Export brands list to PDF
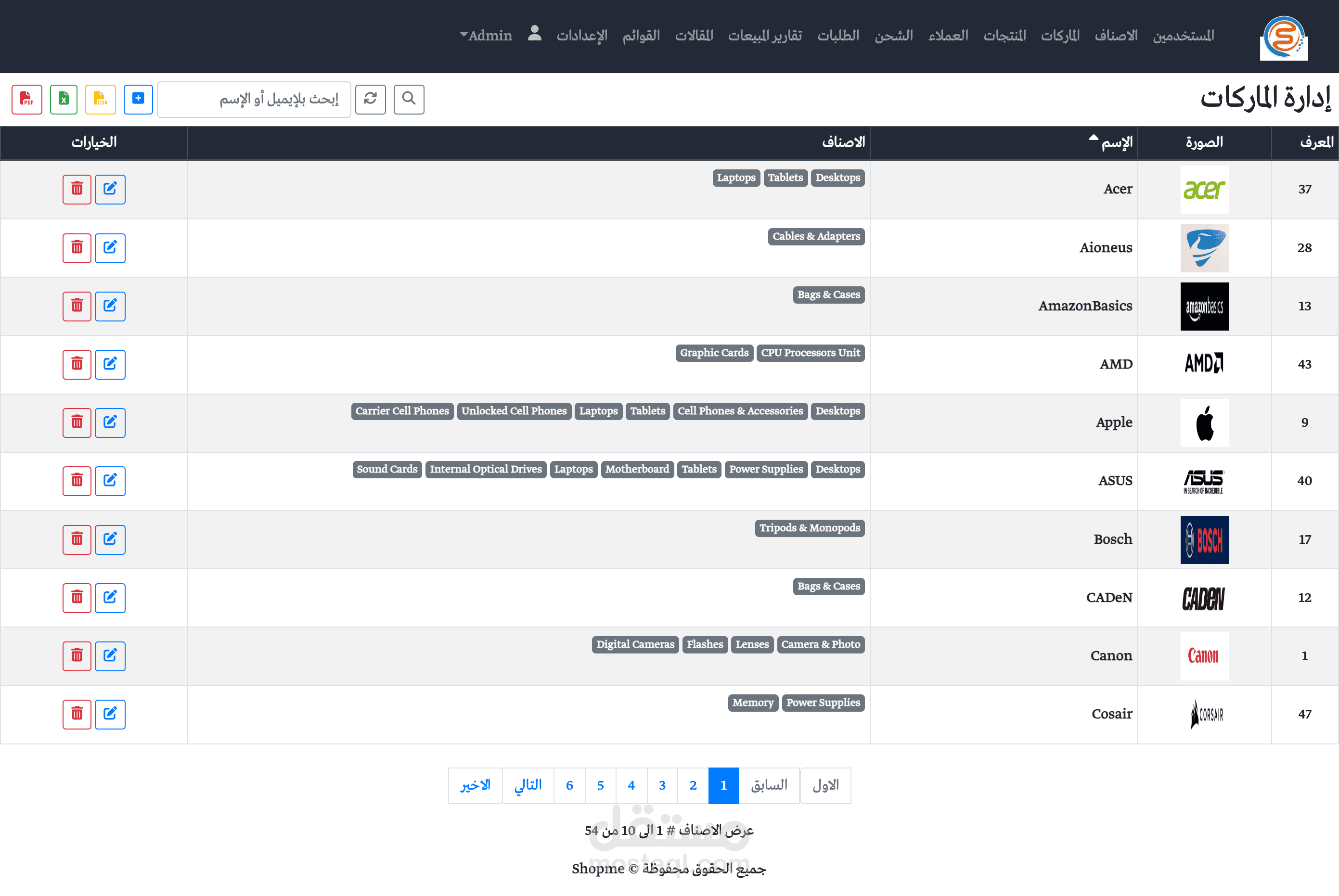The image size is (1339, 896). tap(27, 100)
